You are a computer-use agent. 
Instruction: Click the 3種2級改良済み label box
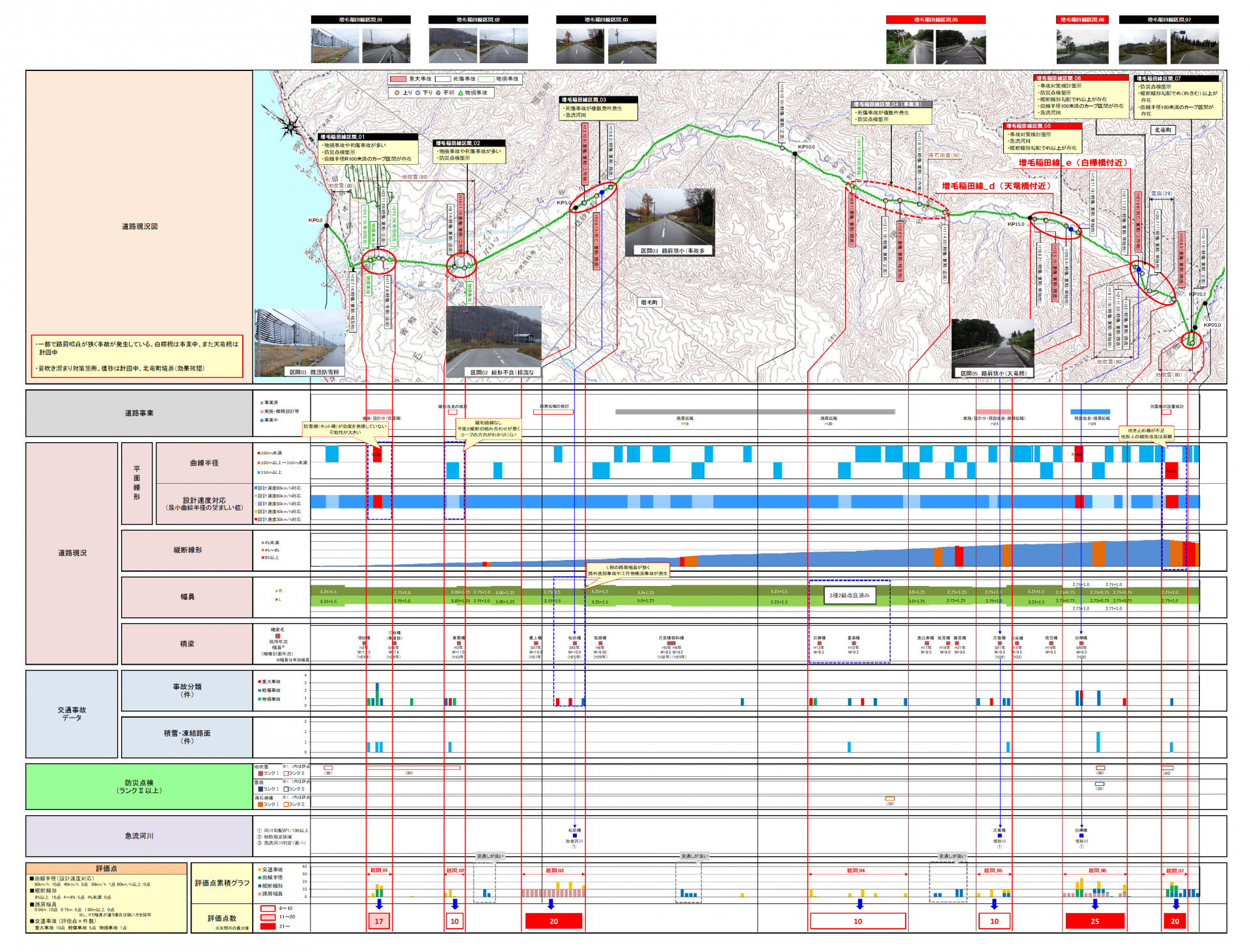[849, 595]
